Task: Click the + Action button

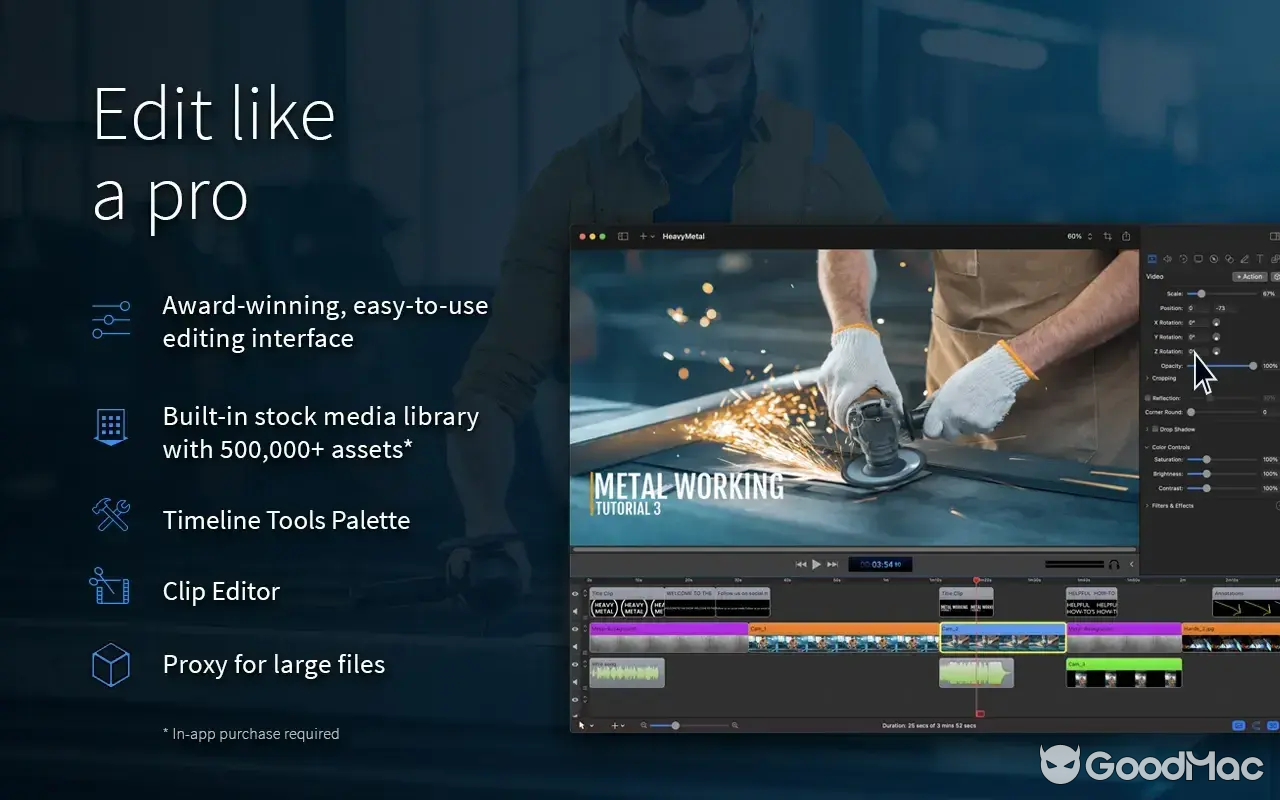Action: click(x=1250, y=276)
